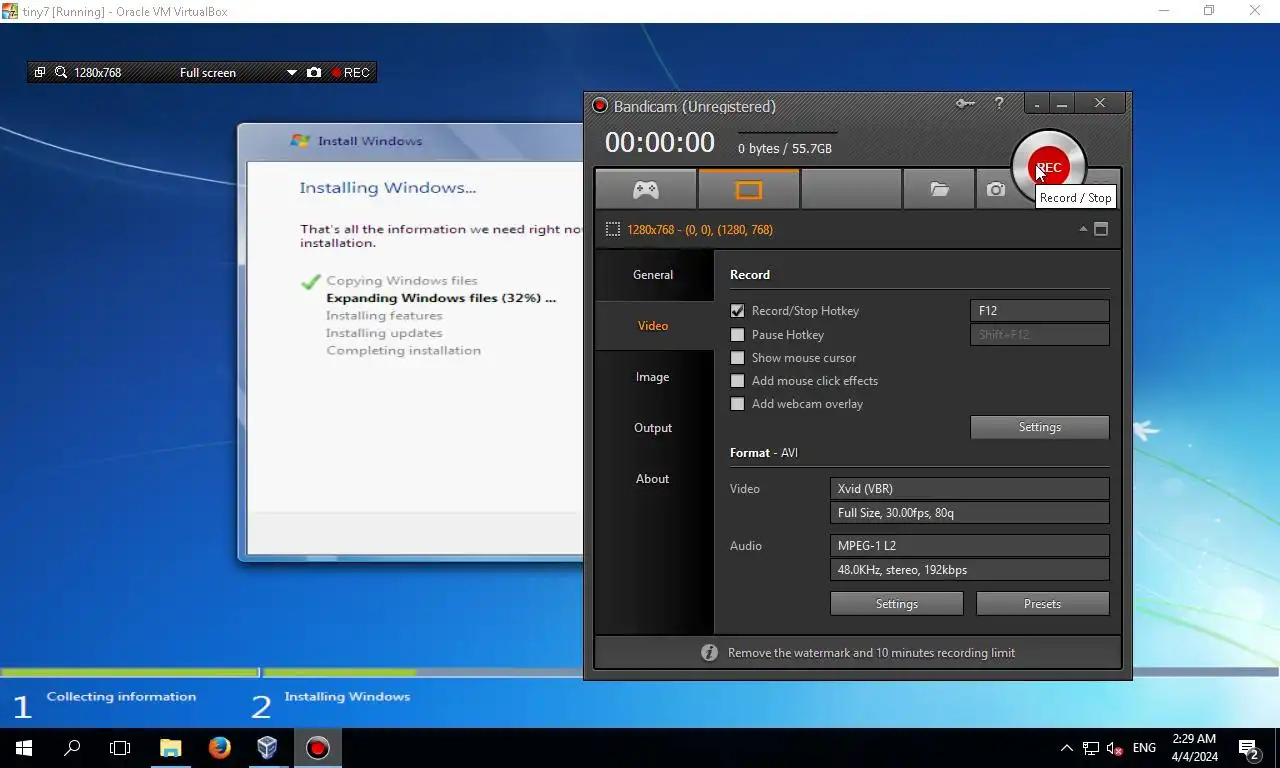Switch to VirtualBox taskbar icon
Screen dimensions: 1280x768
(267, 747)
